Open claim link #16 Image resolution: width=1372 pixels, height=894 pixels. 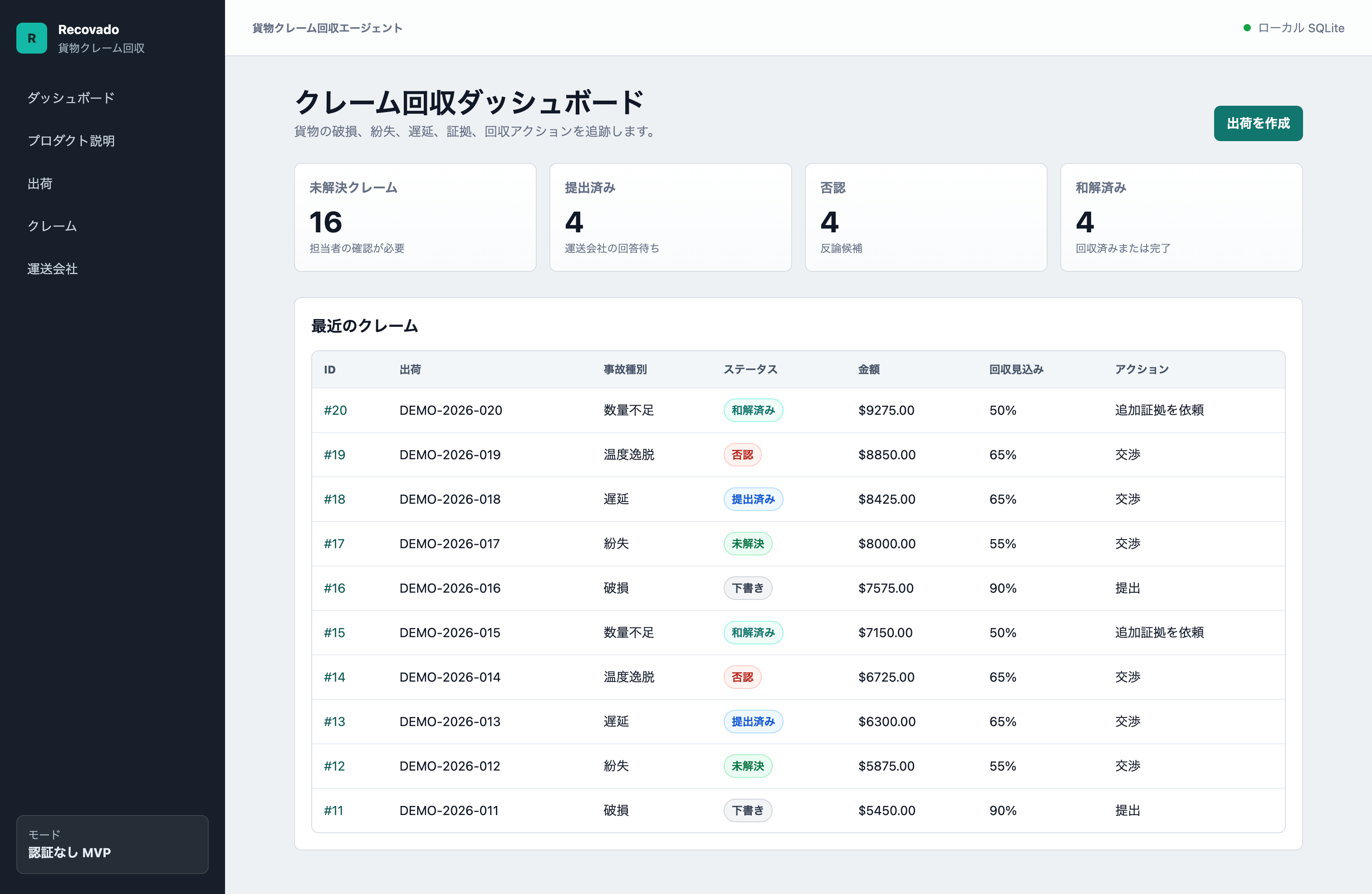pos(334,588)
